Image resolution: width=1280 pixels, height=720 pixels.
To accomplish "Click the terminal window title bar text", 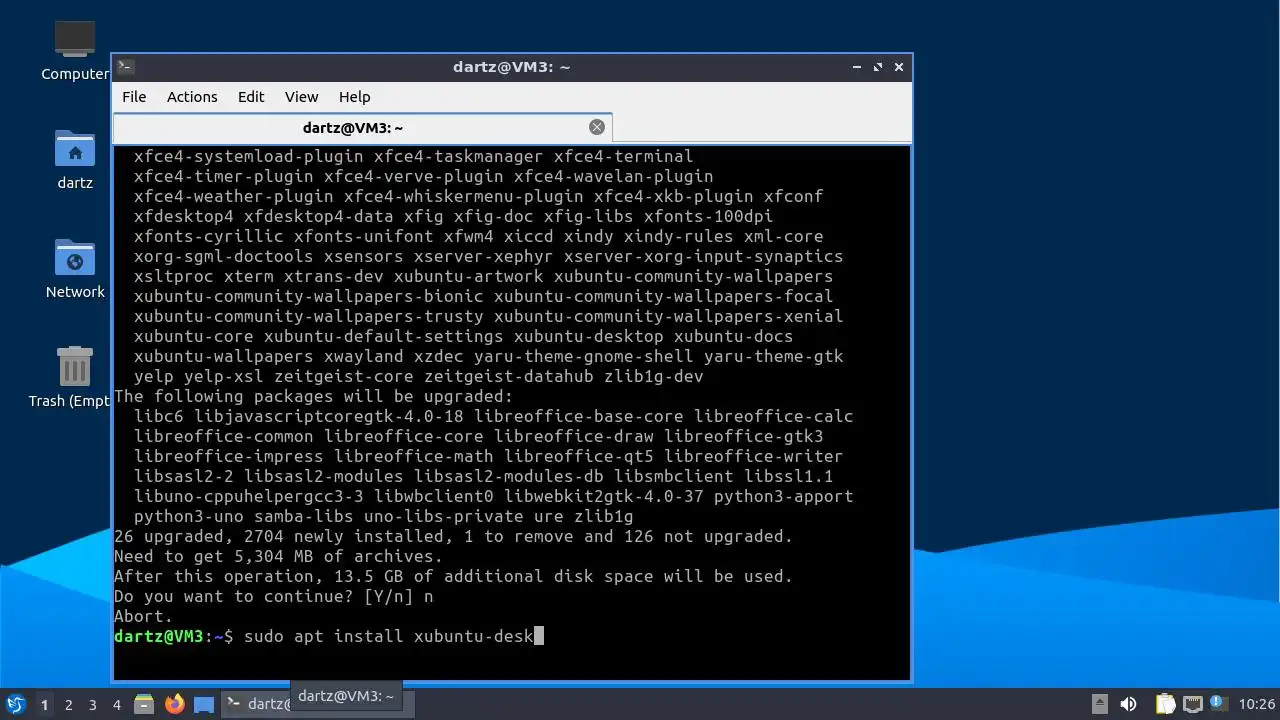I will click(511, 67).
